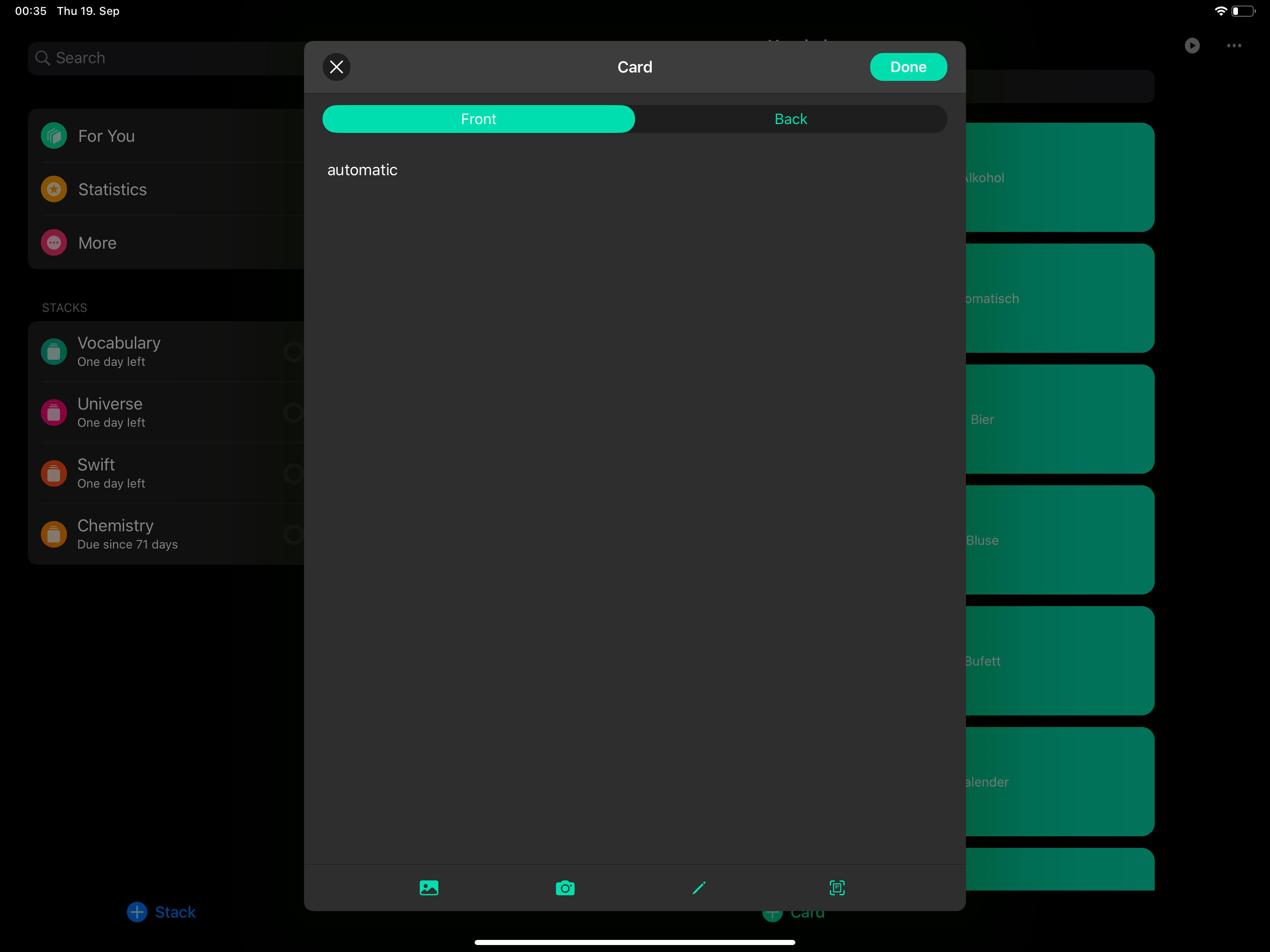Screen dimensions: 1270x952
Task: Tap the text scan icon
Action: click(x=837, y=888)
